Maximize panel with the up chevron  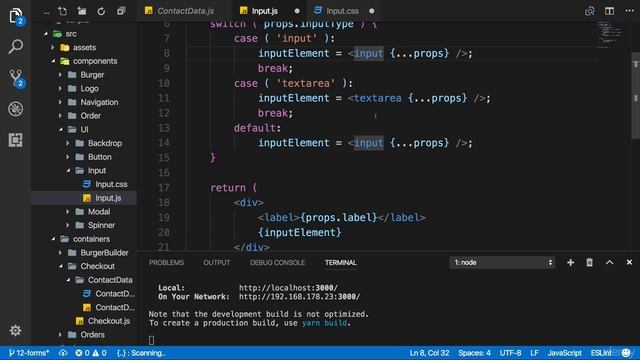tap(609, 262)
